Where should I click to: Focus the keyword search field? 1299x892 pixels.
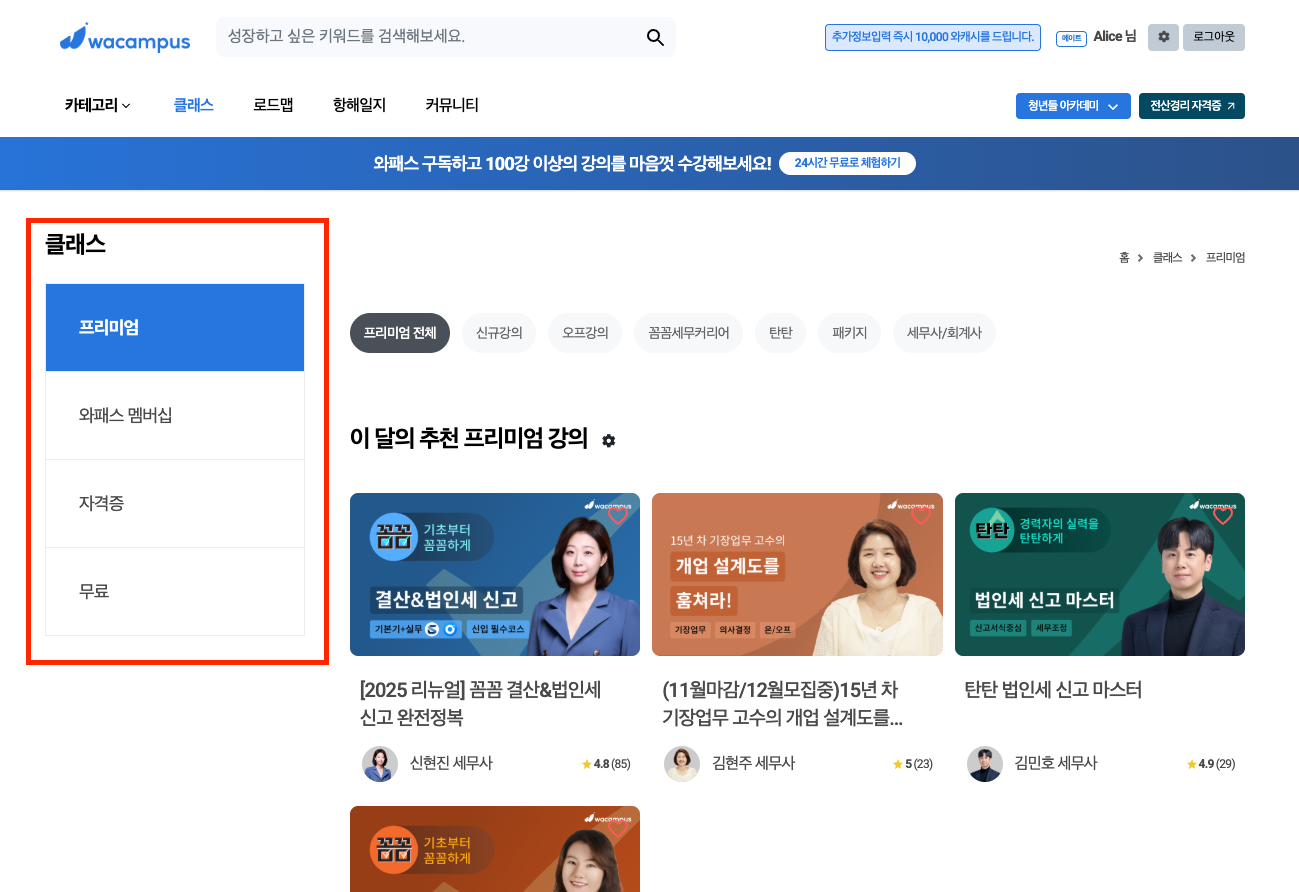(430, 37)
